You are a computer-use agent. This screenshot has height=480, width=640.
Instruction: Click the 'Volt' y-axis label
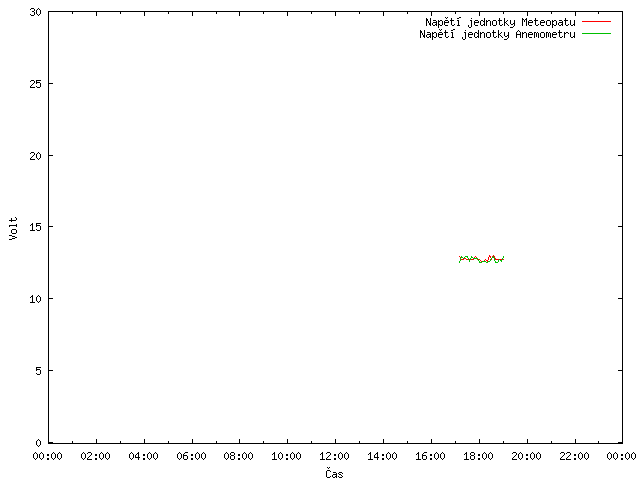point(13,228)
